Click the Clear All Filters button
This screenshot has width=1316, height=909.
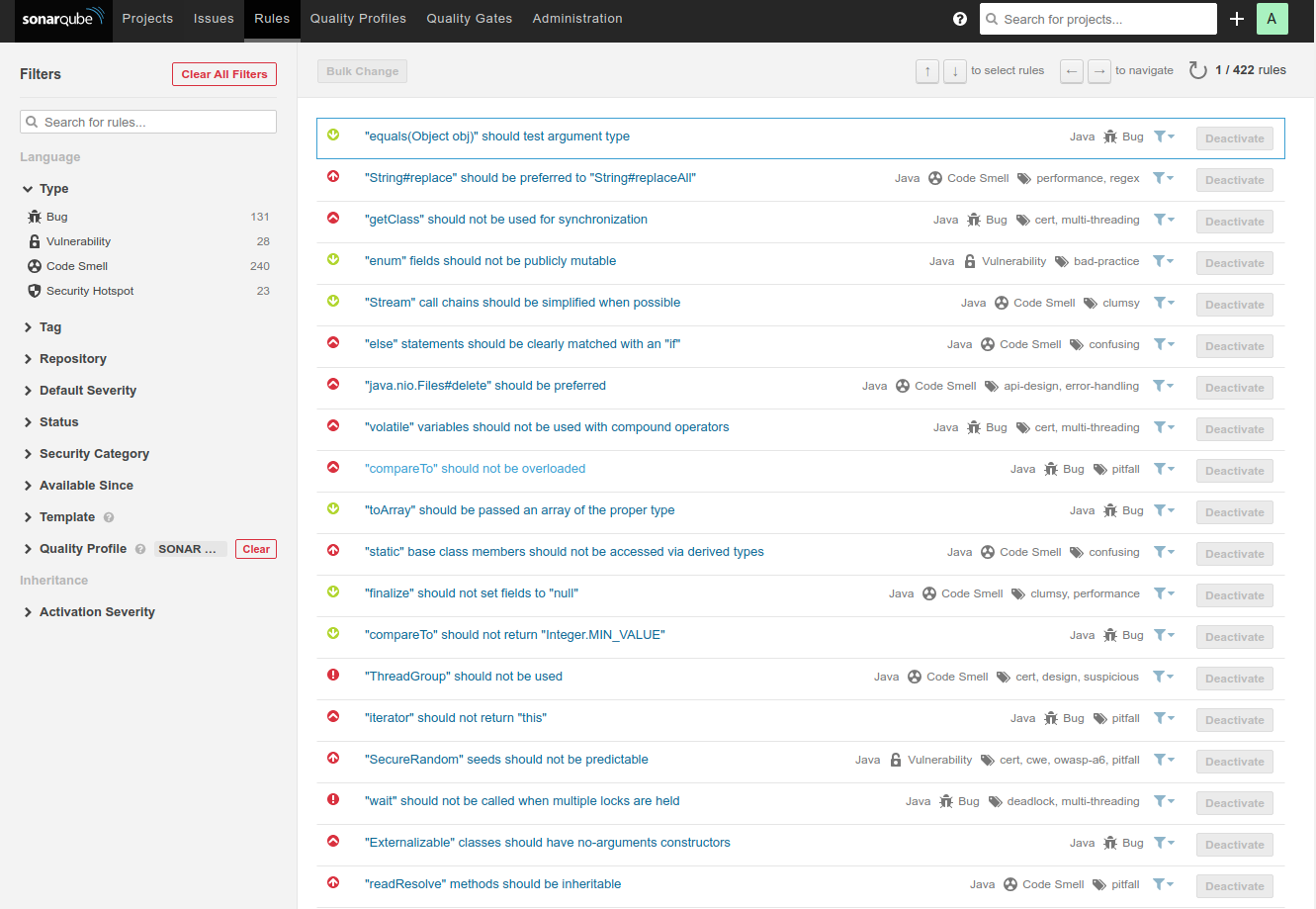point(223,73)
